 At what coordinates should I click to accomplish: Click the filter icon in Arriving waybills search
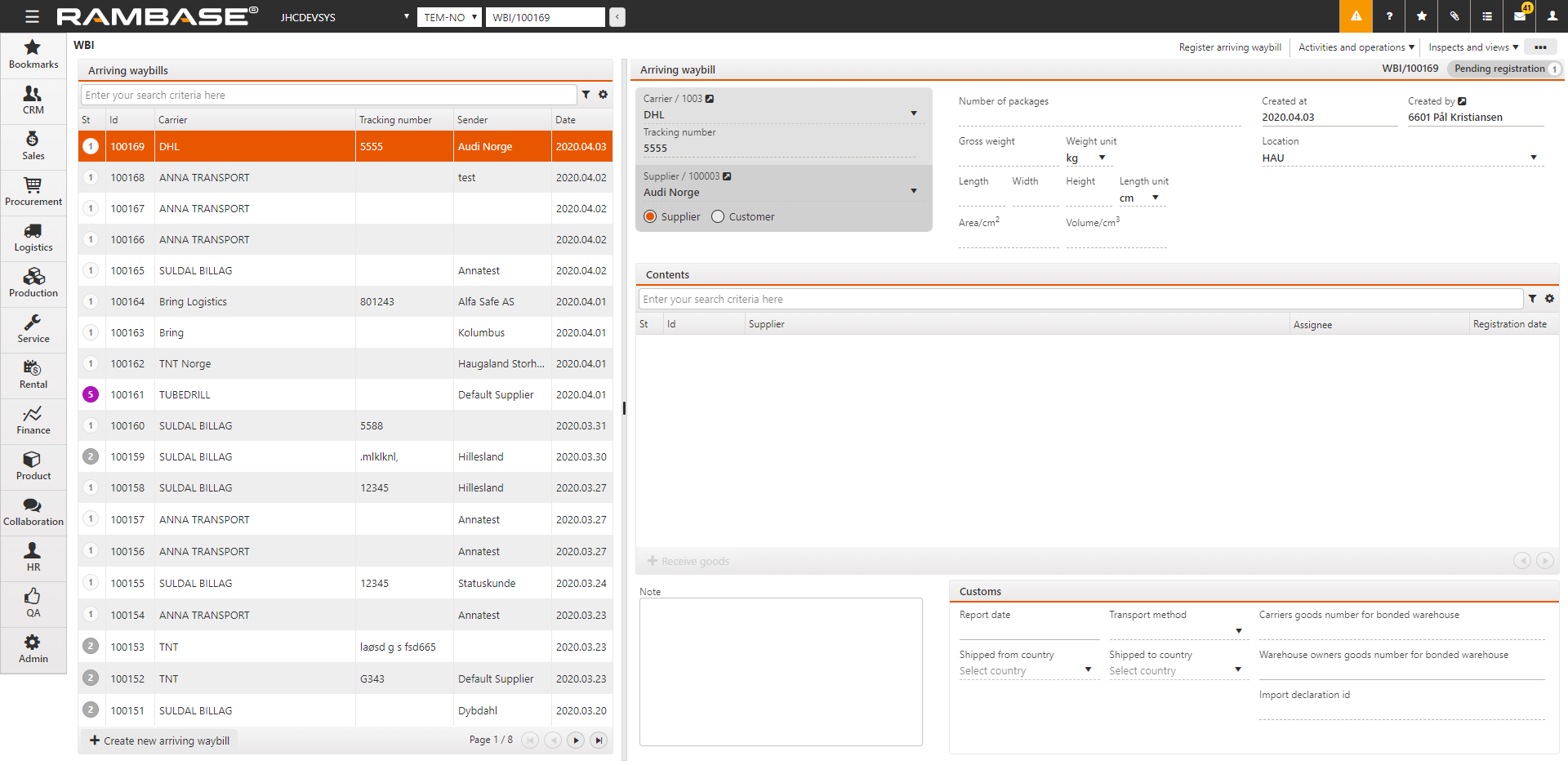click(586, 95)
